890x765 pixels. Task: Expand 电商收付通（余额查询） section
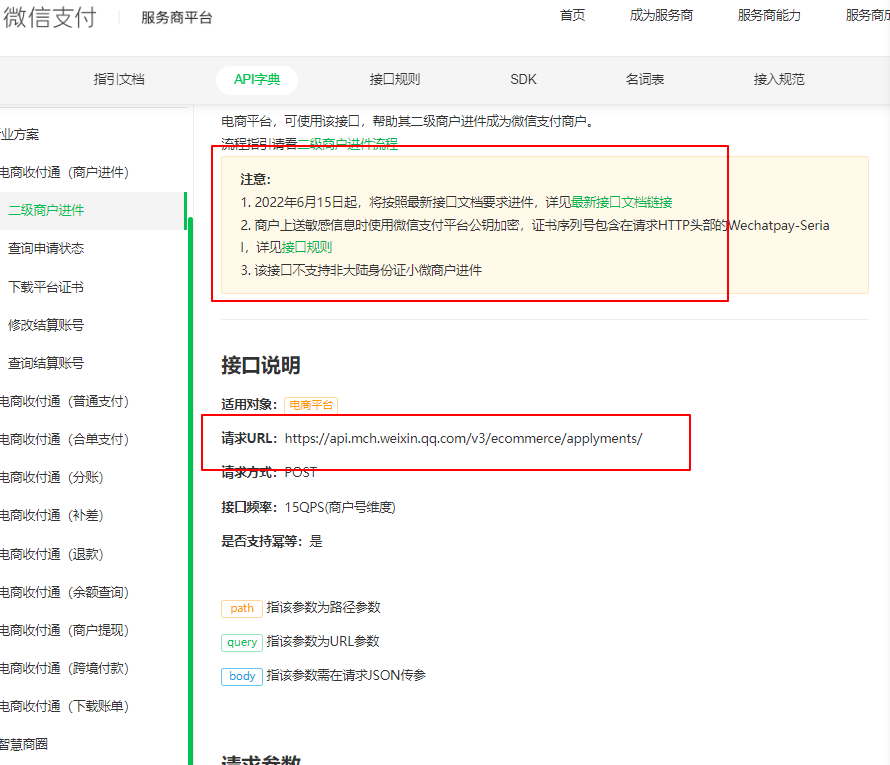click(64, 592)
